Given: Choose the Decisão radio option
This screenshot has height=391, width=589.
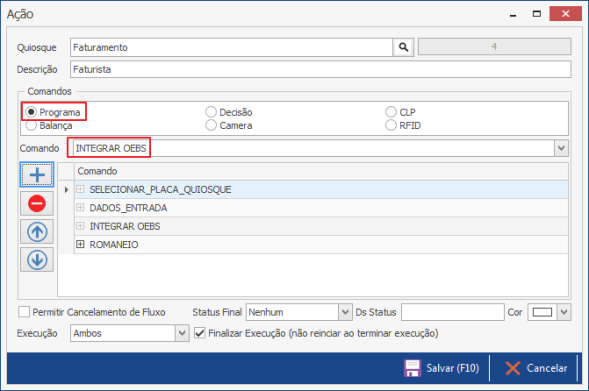Looking at the screenshot, I should click(x=211, y=112).
